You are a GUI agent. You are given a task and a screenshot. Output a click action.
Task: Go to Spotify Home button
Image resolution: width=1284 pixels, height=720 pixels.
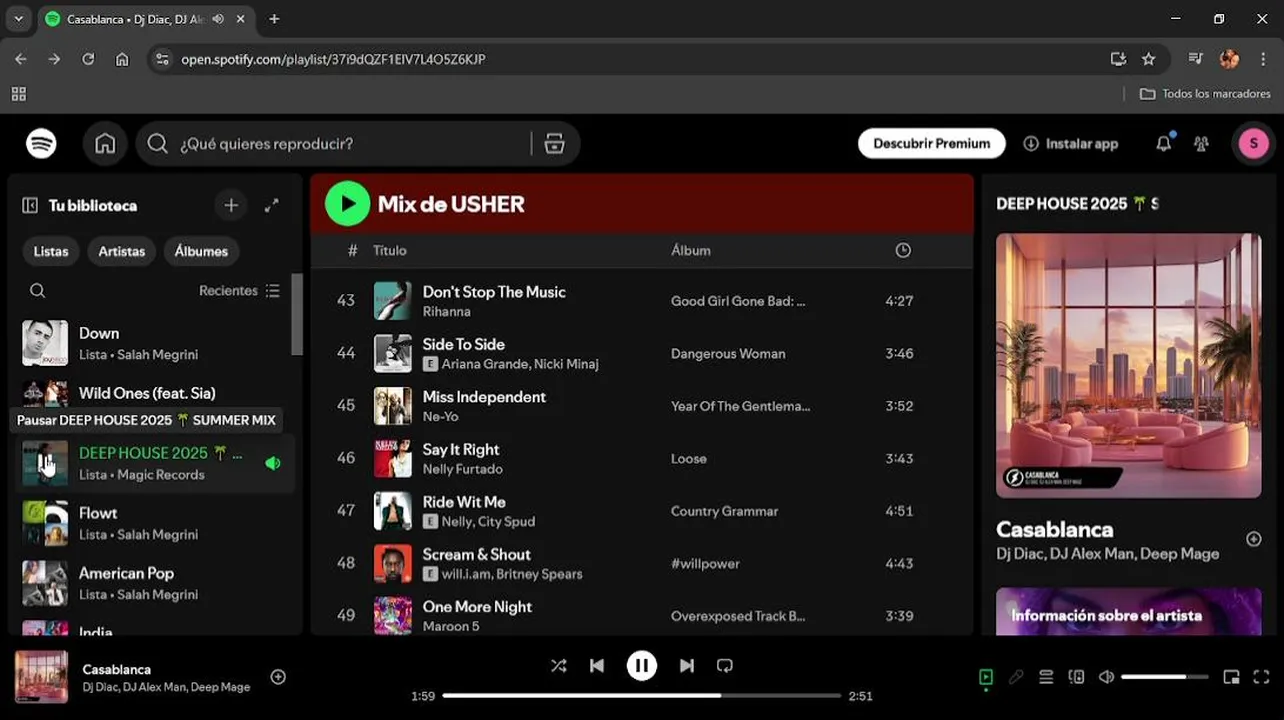point(105,144)
